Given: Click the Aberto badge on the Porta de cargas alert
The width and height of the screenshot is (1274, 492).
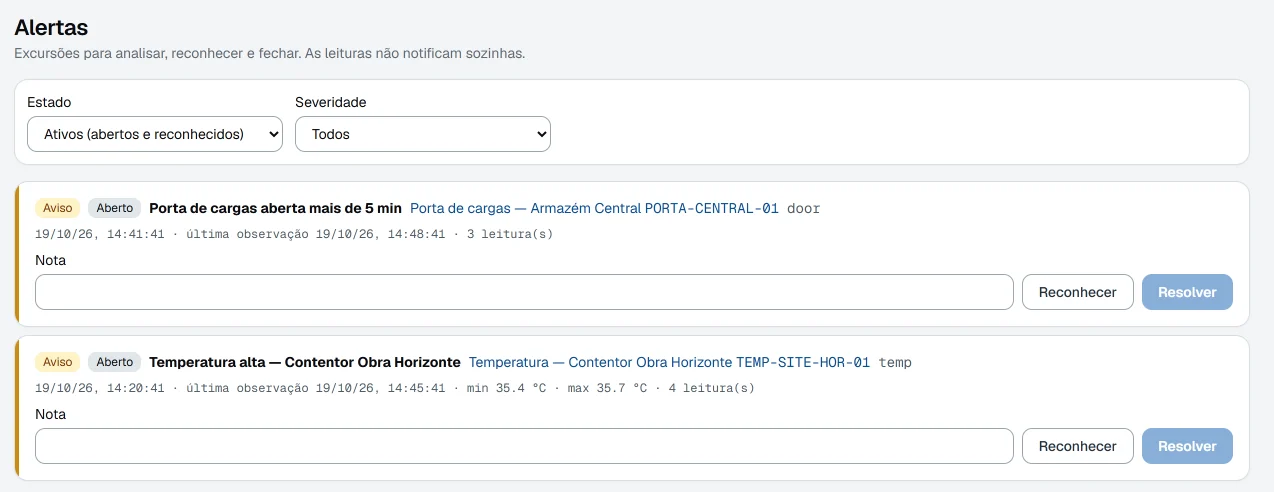Looking at the screenshot, I should [115, 208].
